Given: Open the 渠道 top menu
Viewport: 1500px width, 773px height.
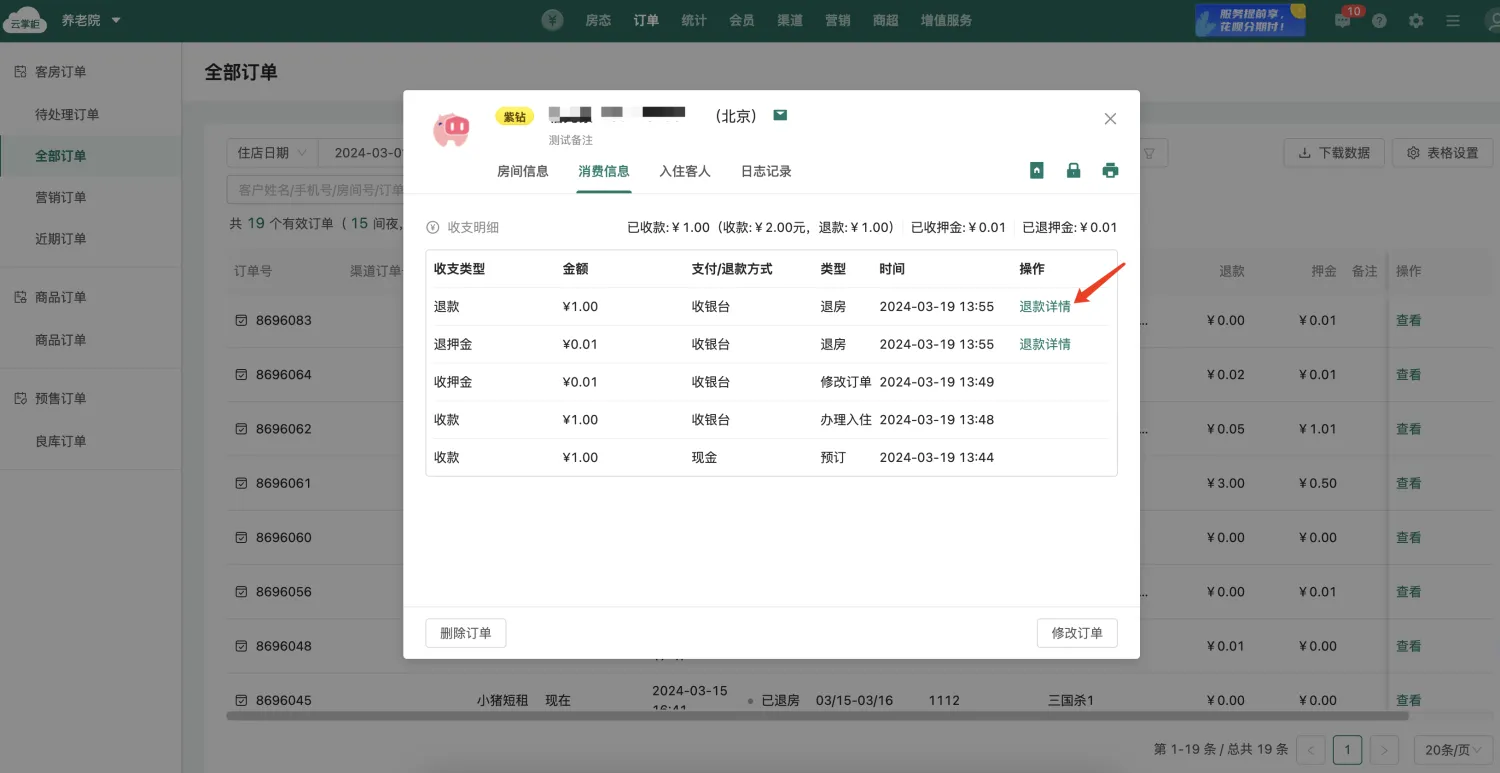Looking at the screenshot, I should [x=790, y=20].
